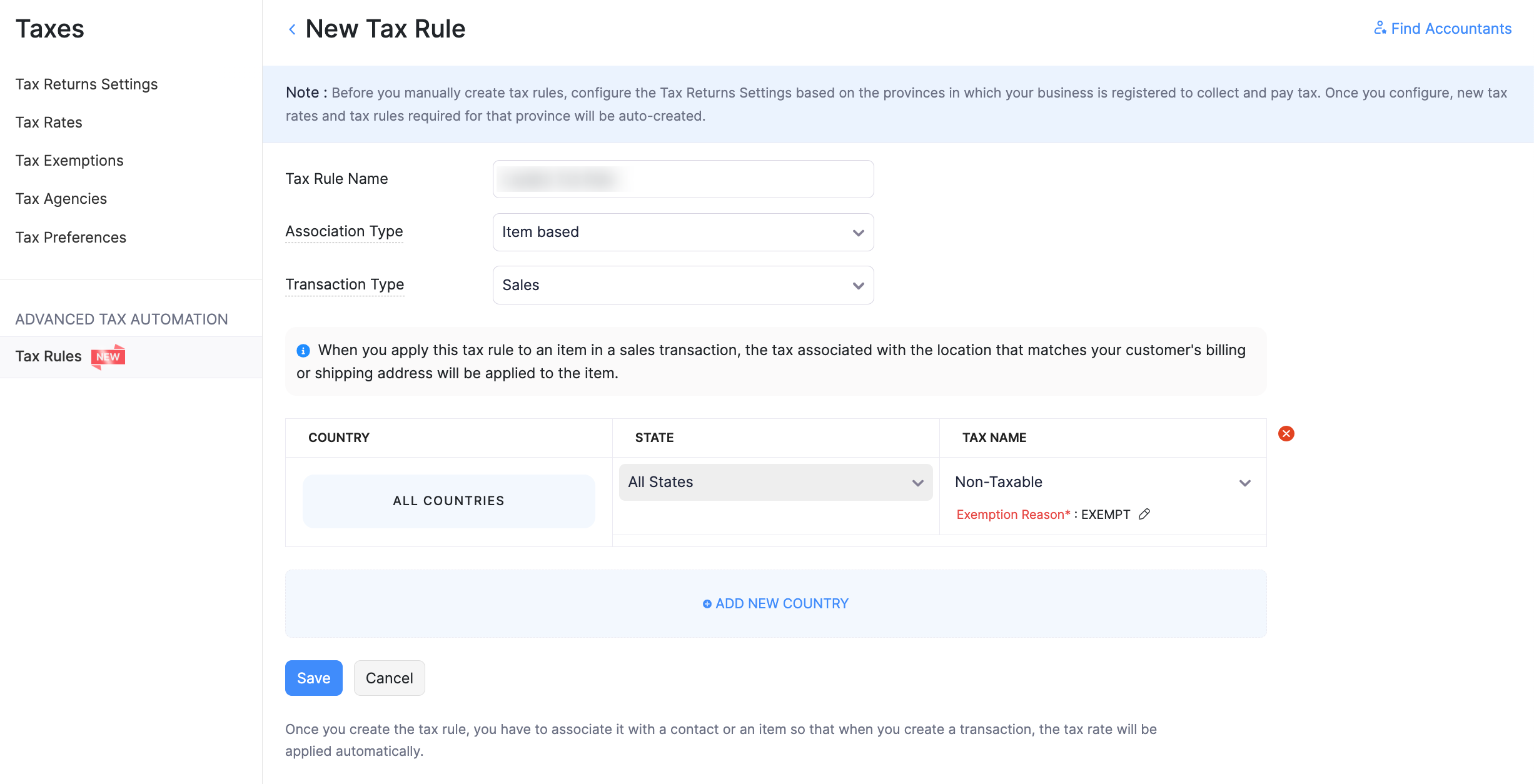Expand the All States dropdown
The height and width of the screenshot is (784, 1534).
click(x=775, y=482)
